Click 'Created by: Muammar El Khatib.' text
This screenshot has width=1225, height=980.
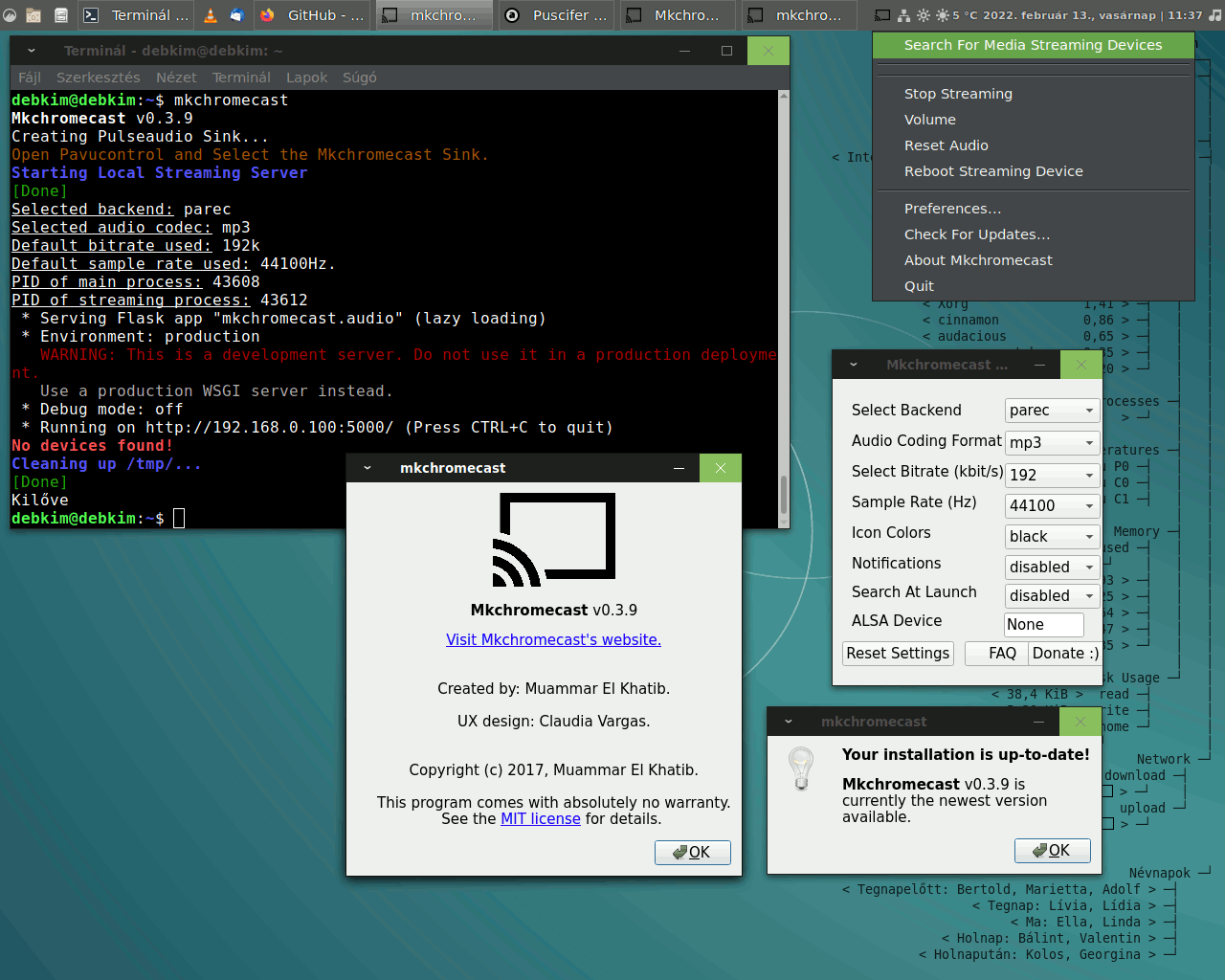553,689
